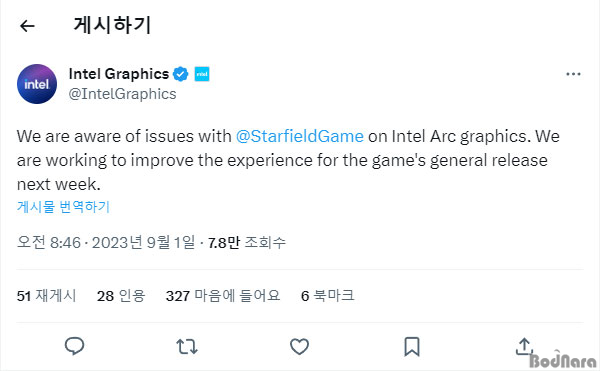
Task: Click 게시물 번역하기 translate link
Action: pyautogui.click(x=64, y=207)
